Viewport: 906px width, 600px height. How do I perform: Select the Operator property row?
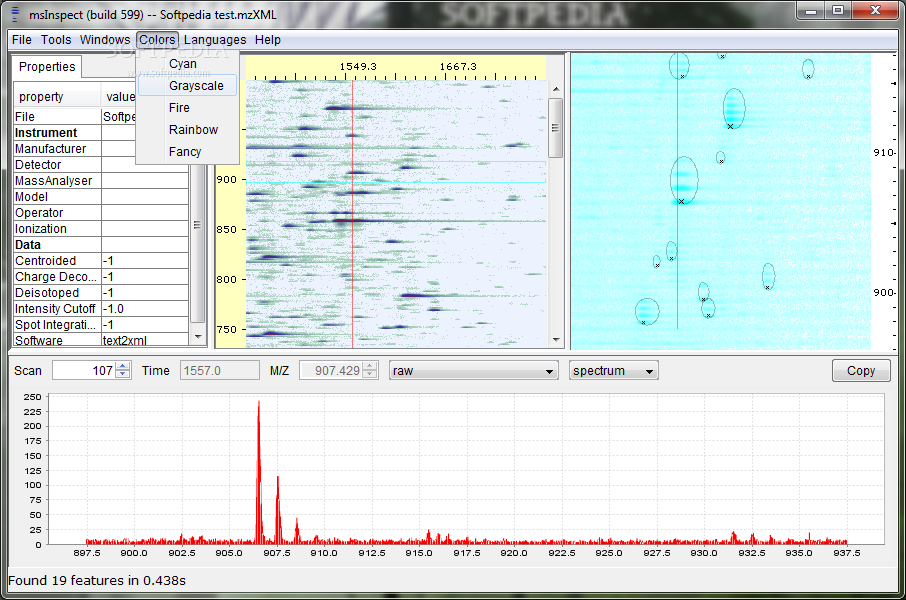(x=101, y=213)
